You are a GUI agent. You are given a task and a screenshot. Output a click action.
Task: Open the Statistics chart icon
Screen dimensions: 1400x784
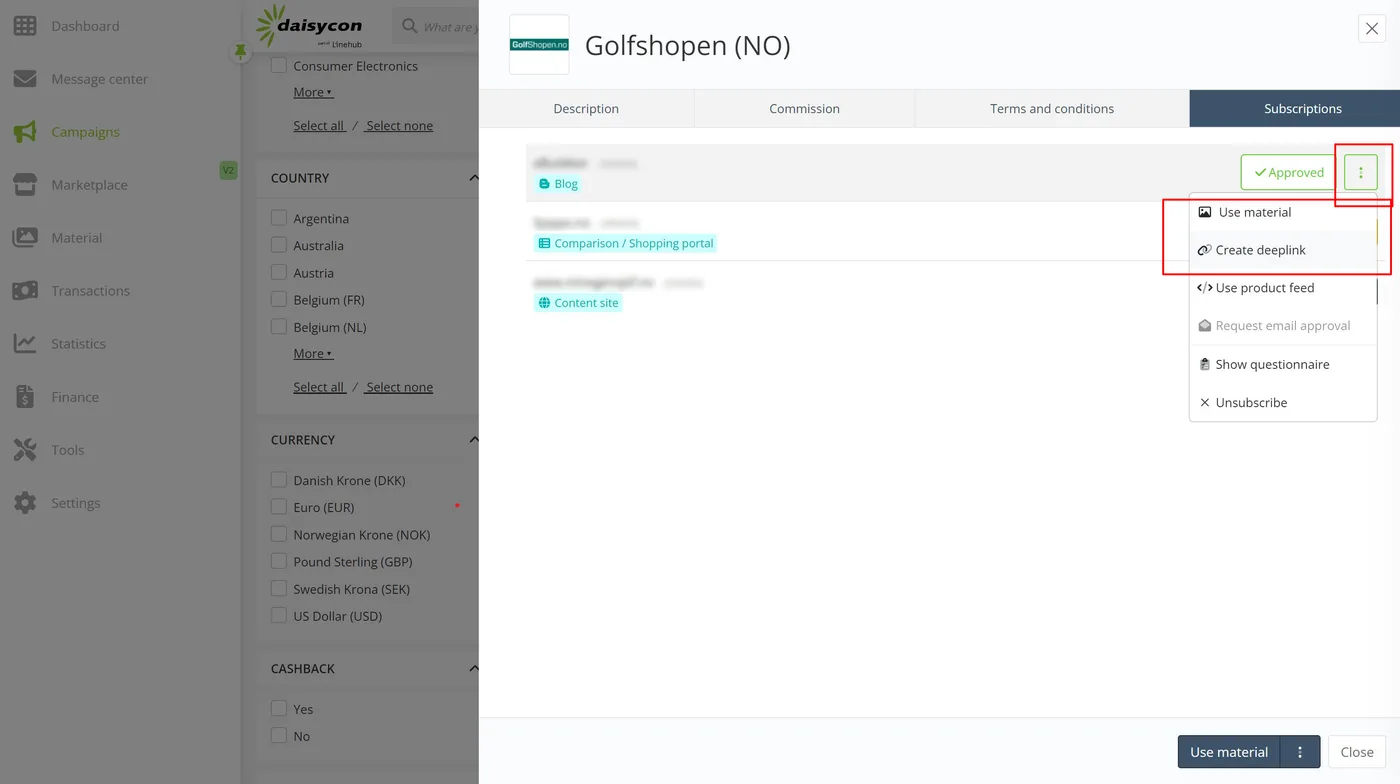point(25,344)
